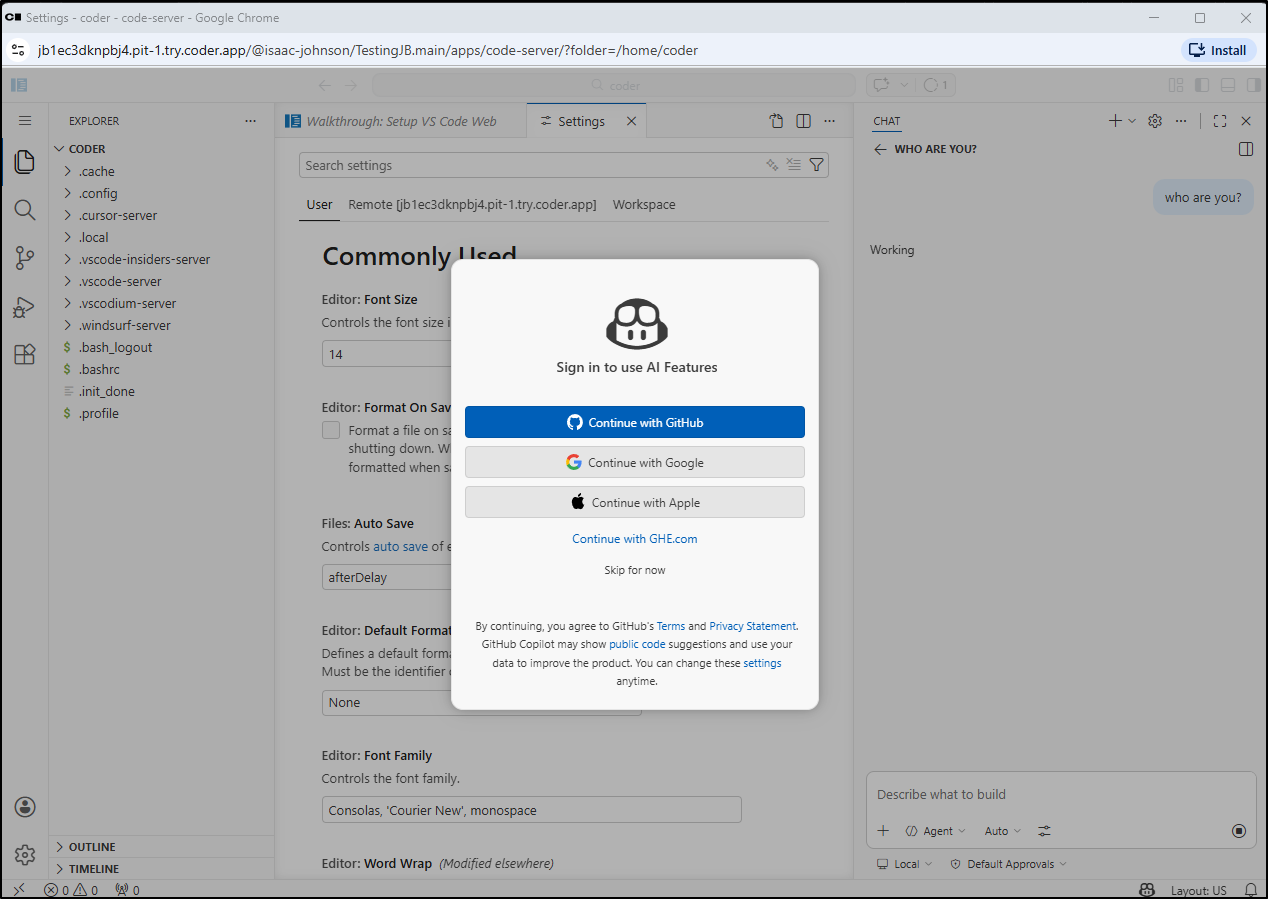Click the filter settings funnel icon

click(x=816, y=165)
